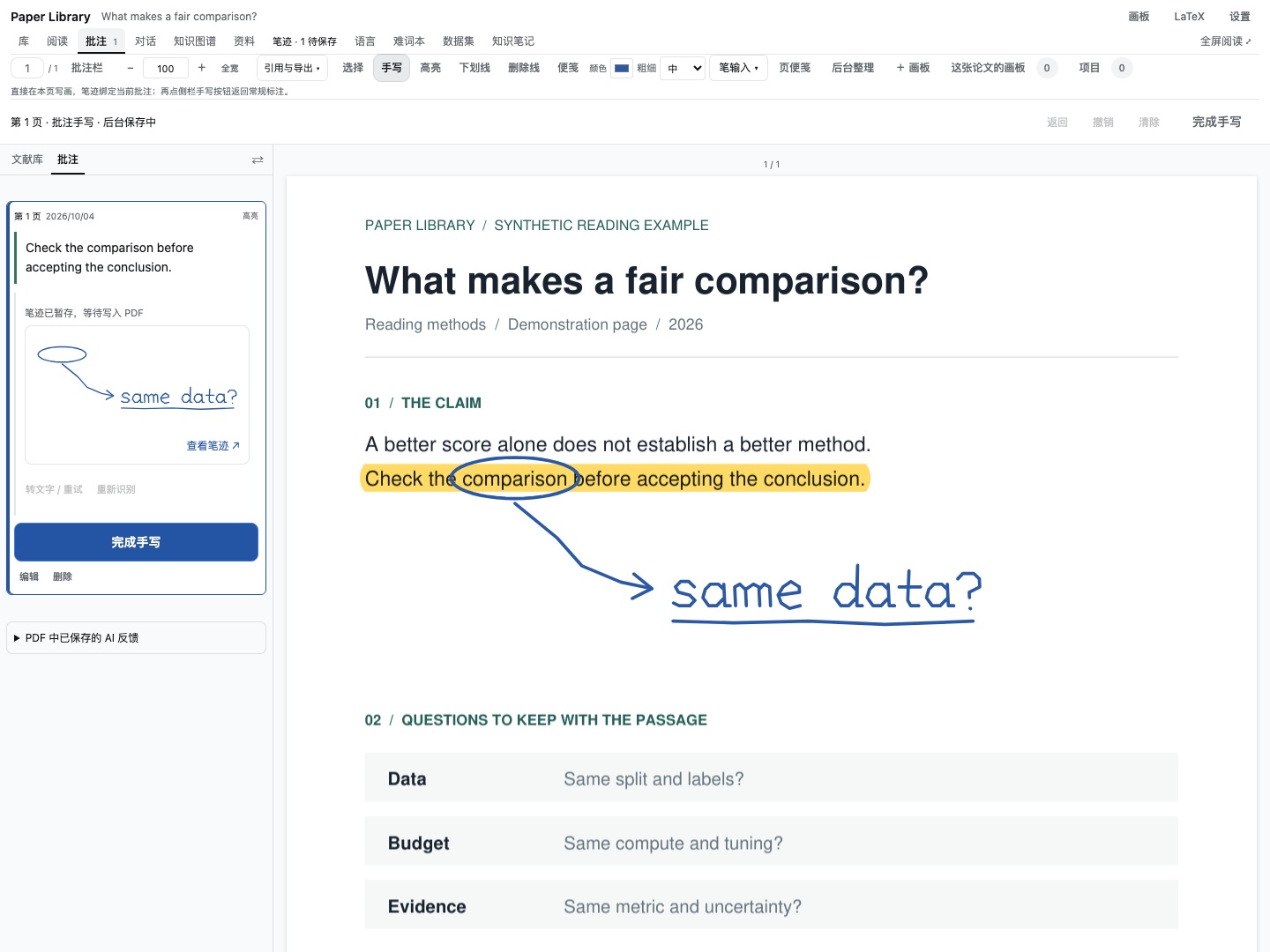Click the handwriting preview thumbnail in the sidebar
The width and height of the screenshot is (1270, 952).
(137, 394)
